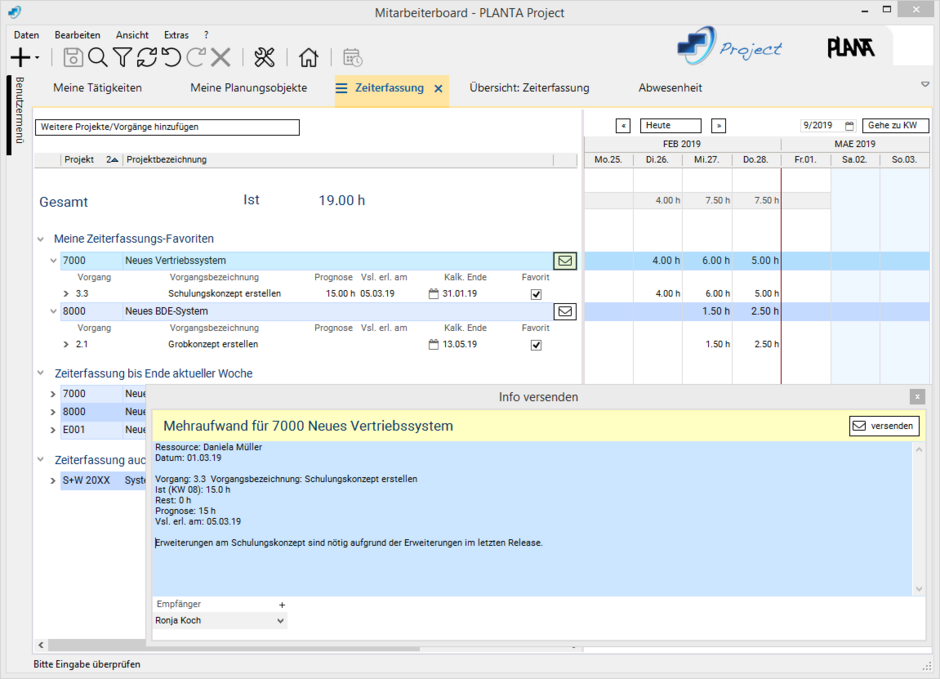
Task: Click the versenden button
Action: (883, 426)
